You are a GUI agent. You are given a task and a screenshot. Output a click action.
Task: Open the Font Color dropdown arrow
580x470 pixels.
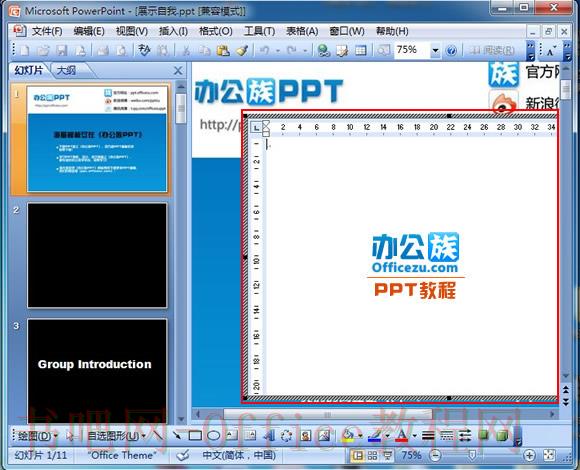[x=414, y=436]
